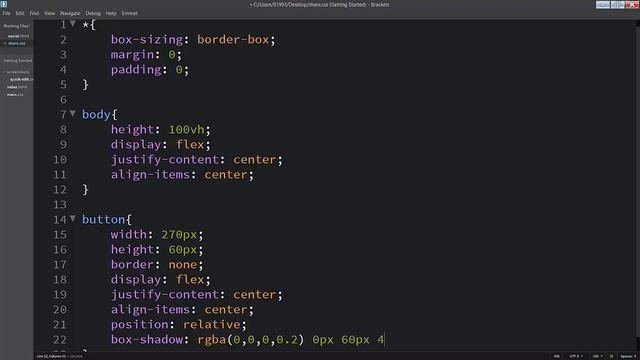Click the 'button' selector on line 14
The image size is (640, 360).
pos(103,220)
